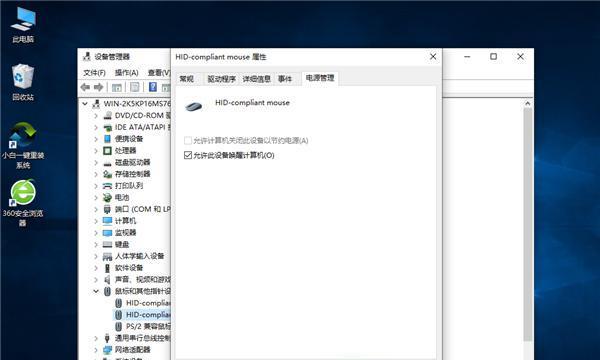Expand the 网络适配器 node arrow
The image size is (600, 360).
(96, 350)
